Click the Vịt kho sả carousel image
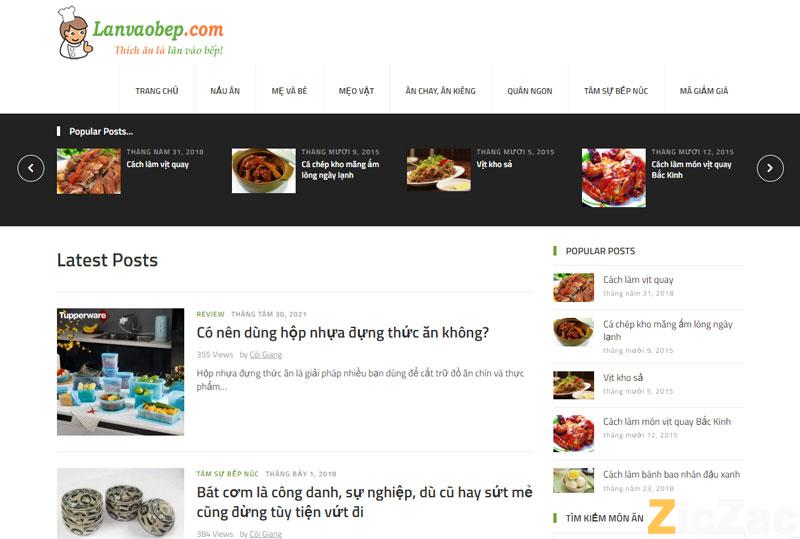This screenshot has width=800, height=539. [439, 170]
